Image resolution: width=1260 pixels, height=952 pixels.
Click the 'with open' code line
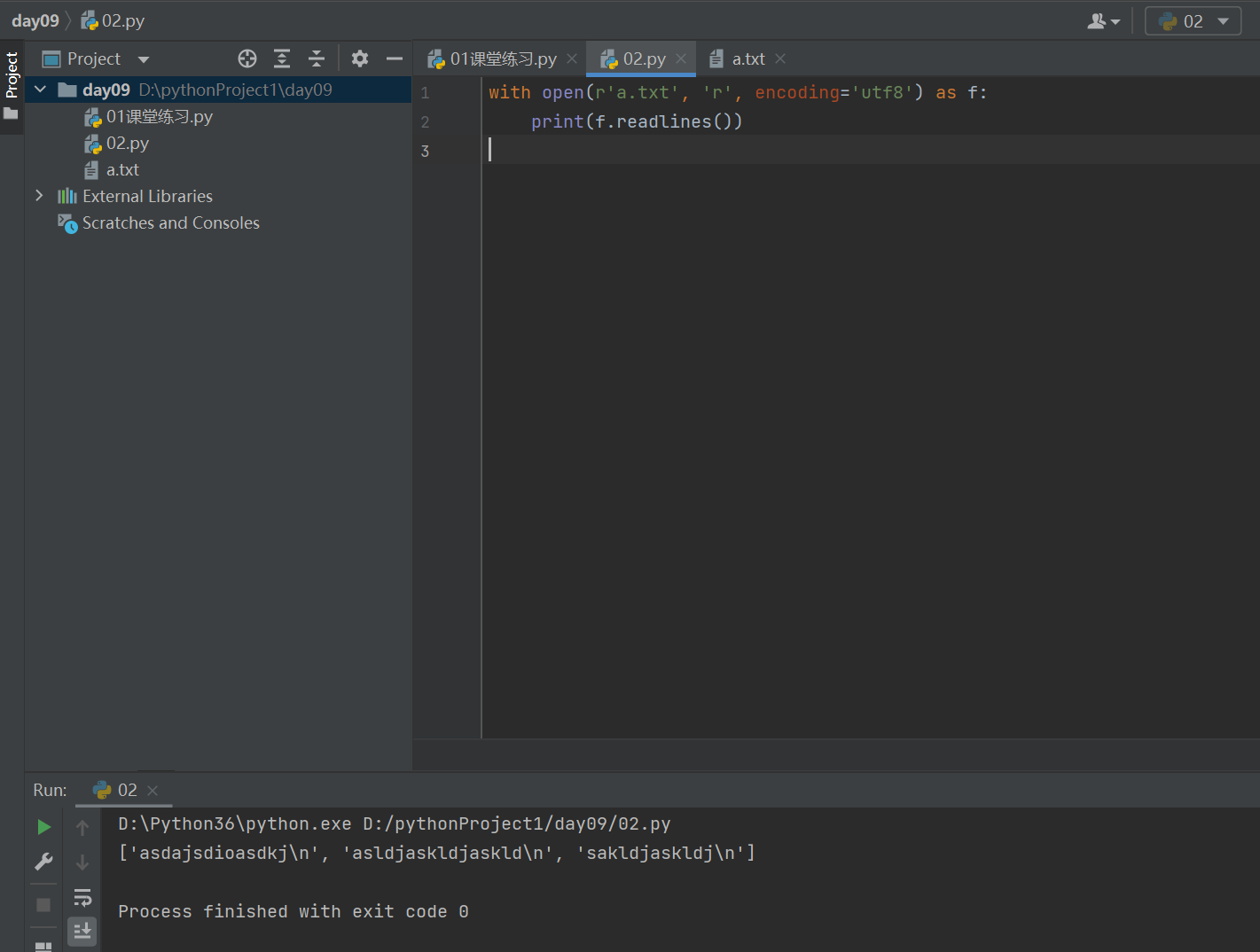pyautogui.click(x=738, y=93)
